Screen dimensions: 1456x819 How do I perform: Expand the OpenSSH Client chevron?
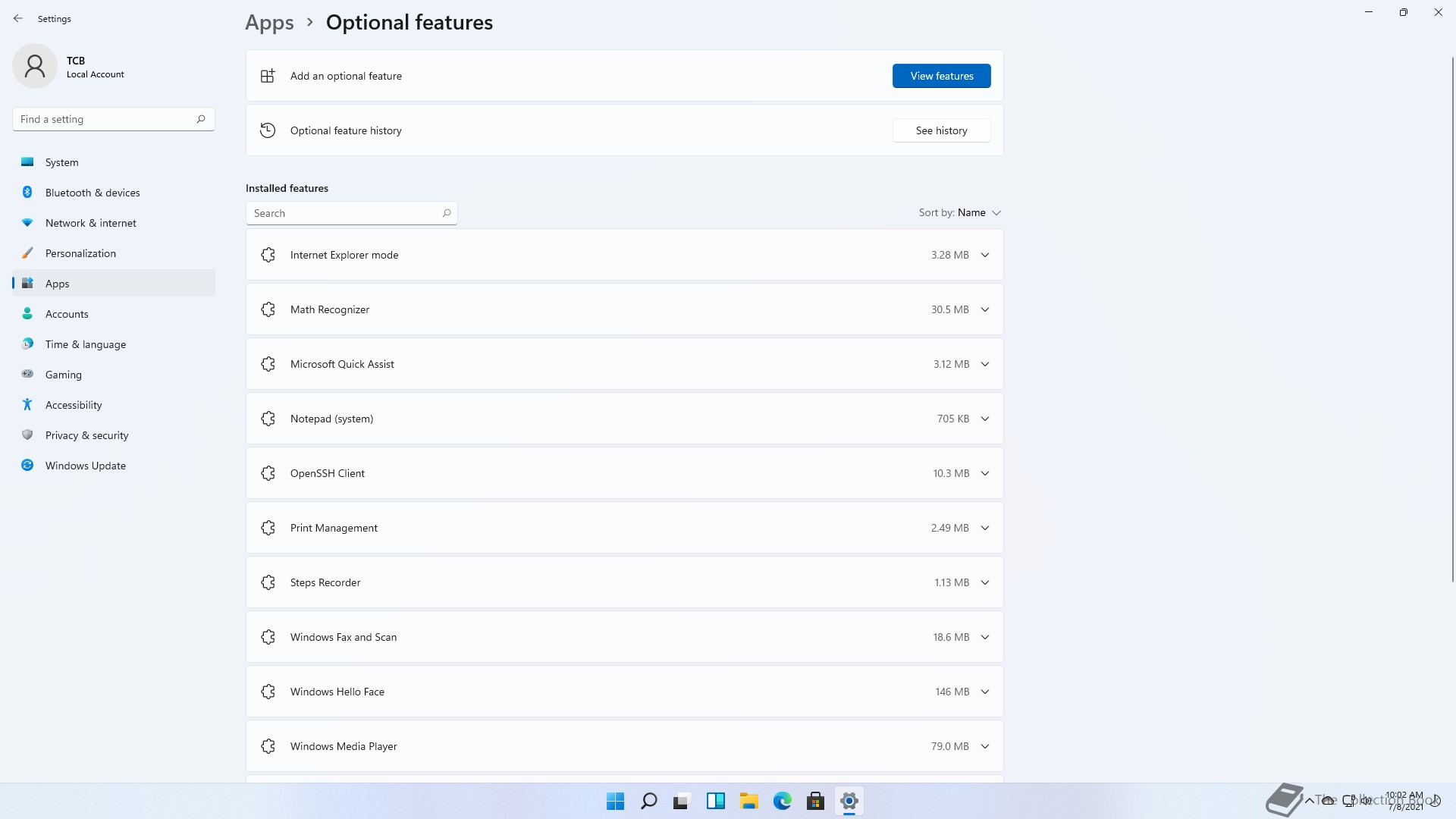[x=985, y=473]
